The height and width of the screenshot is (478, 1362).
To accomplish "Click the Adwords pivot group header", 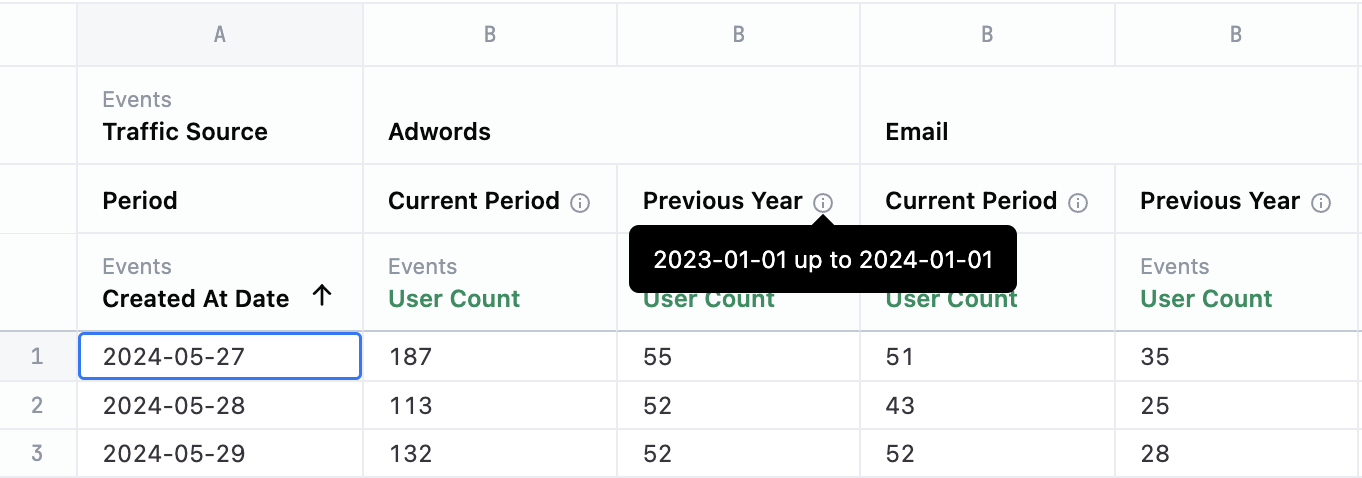I will 439,132.
